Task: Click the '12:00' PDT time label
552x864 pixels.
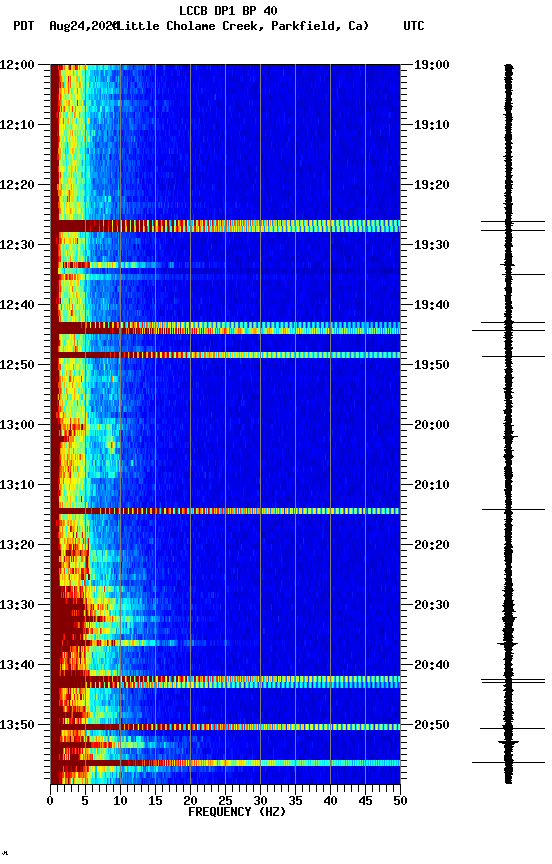Action: point(17,65)
